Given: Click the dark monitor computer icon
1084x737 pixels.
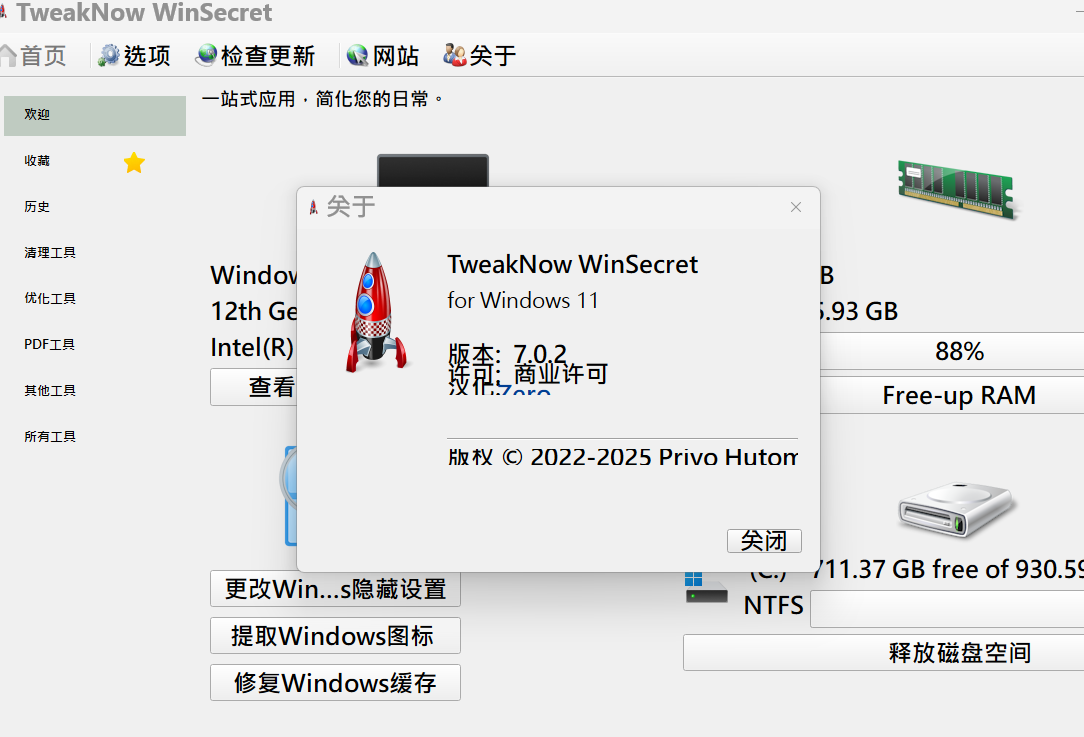Looking at the screenshot, I should [x=433, y=171].
